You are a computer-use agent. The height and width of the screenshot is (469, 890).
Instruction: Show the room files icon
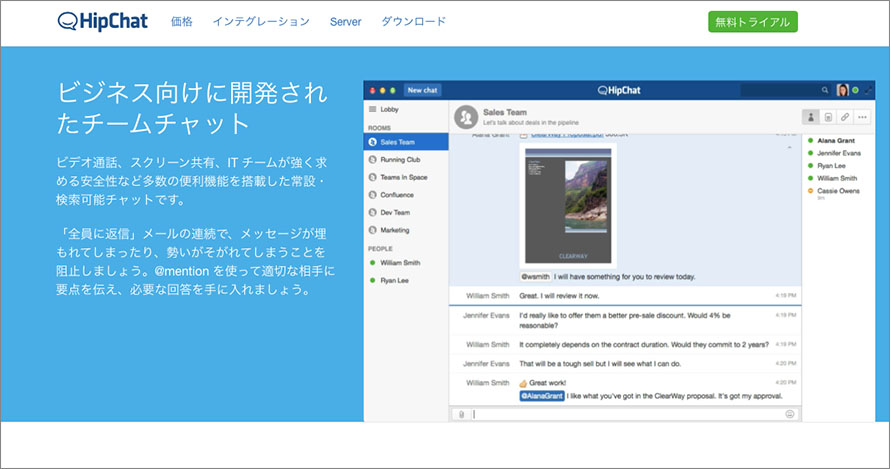coord(828,117)
